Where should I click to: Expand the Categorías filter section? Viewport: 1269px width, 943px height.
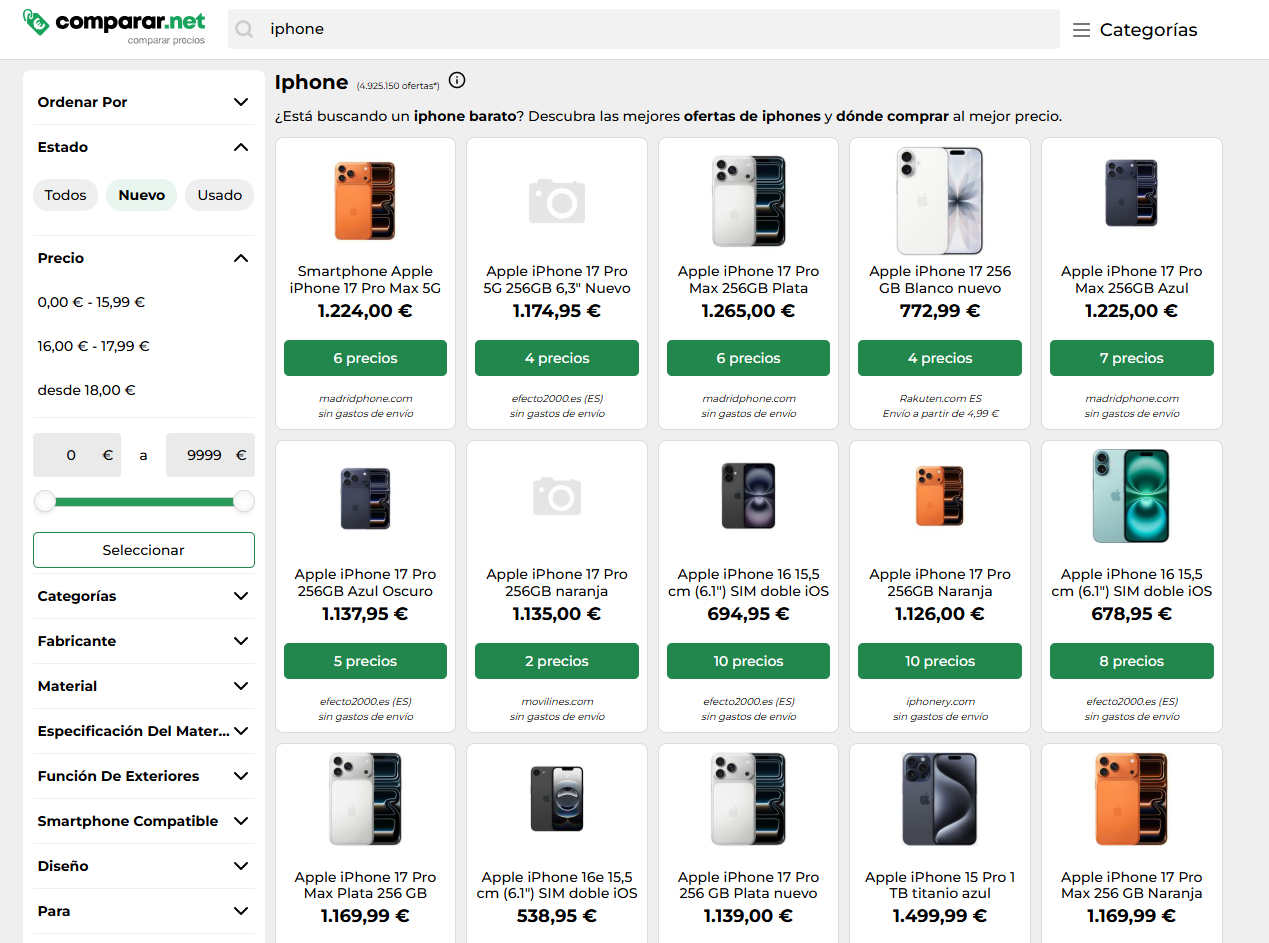(x=144, y=596)
